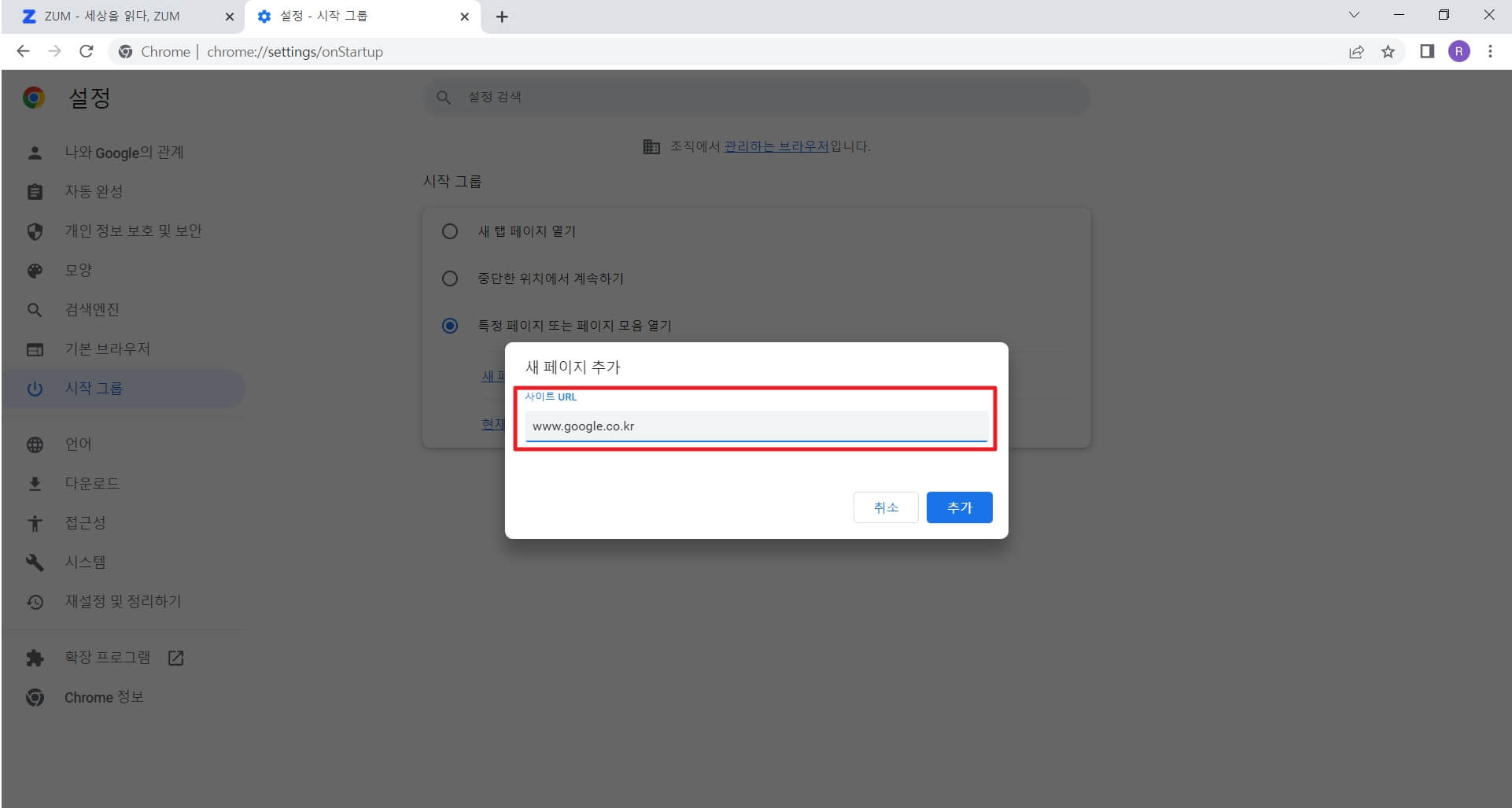Switch to the ZUM tab

[110, 16]
